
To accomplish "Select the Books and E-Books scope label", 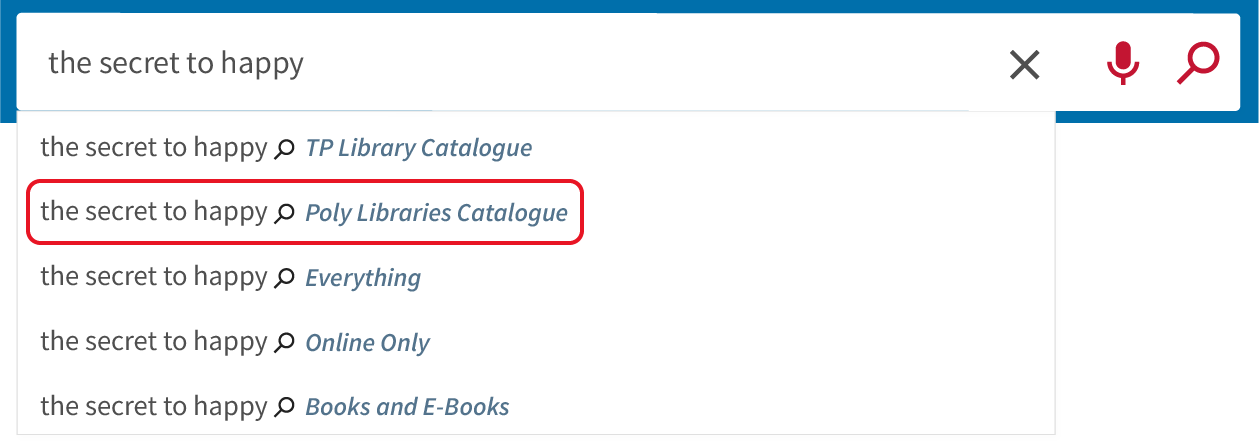I will [407, 407].
